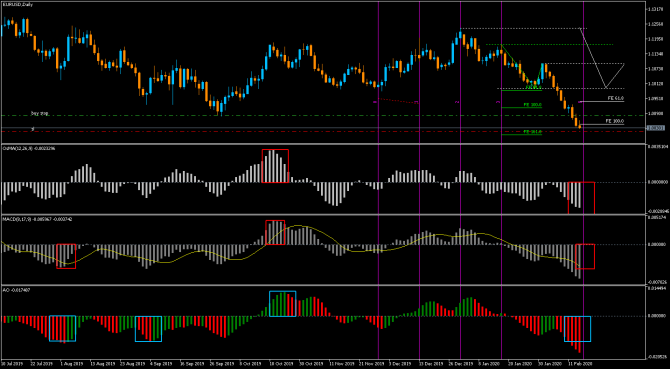Click the white FE 100.0 Fibonacci label
Image resolution: width=670 pixels, height=369 pixels.
click(614, 121)
